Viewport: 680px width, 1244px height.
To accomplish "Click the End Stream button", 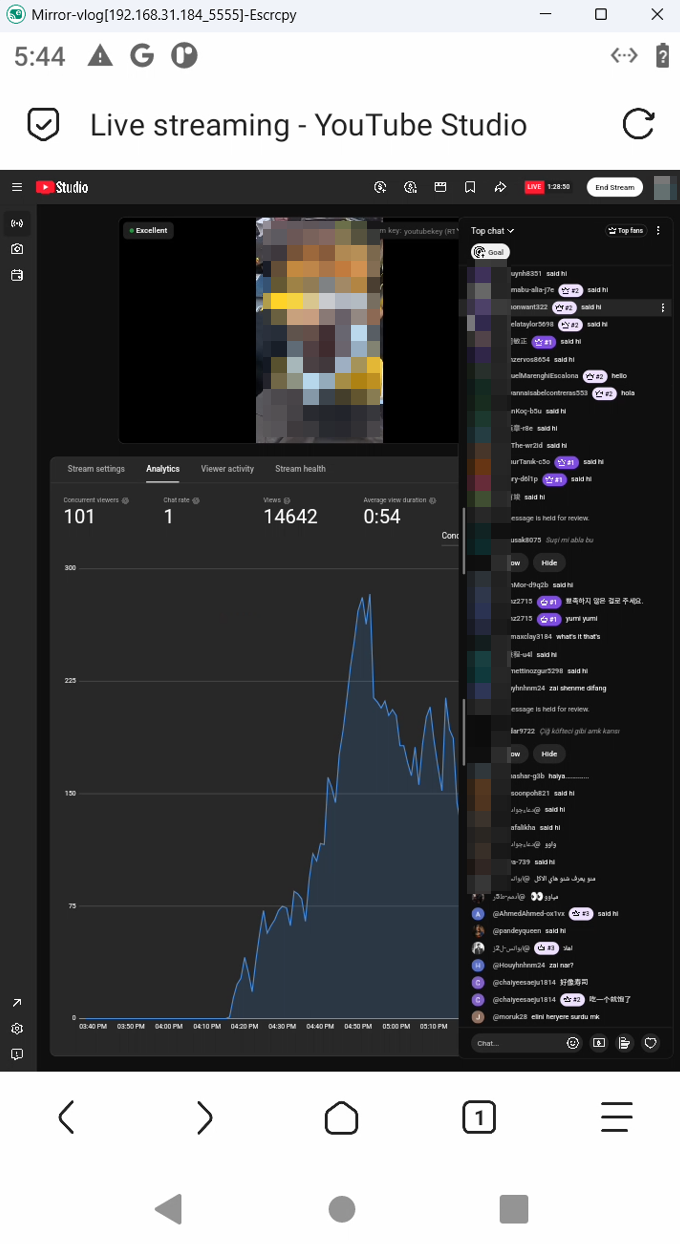I will (x=615, y=187).
